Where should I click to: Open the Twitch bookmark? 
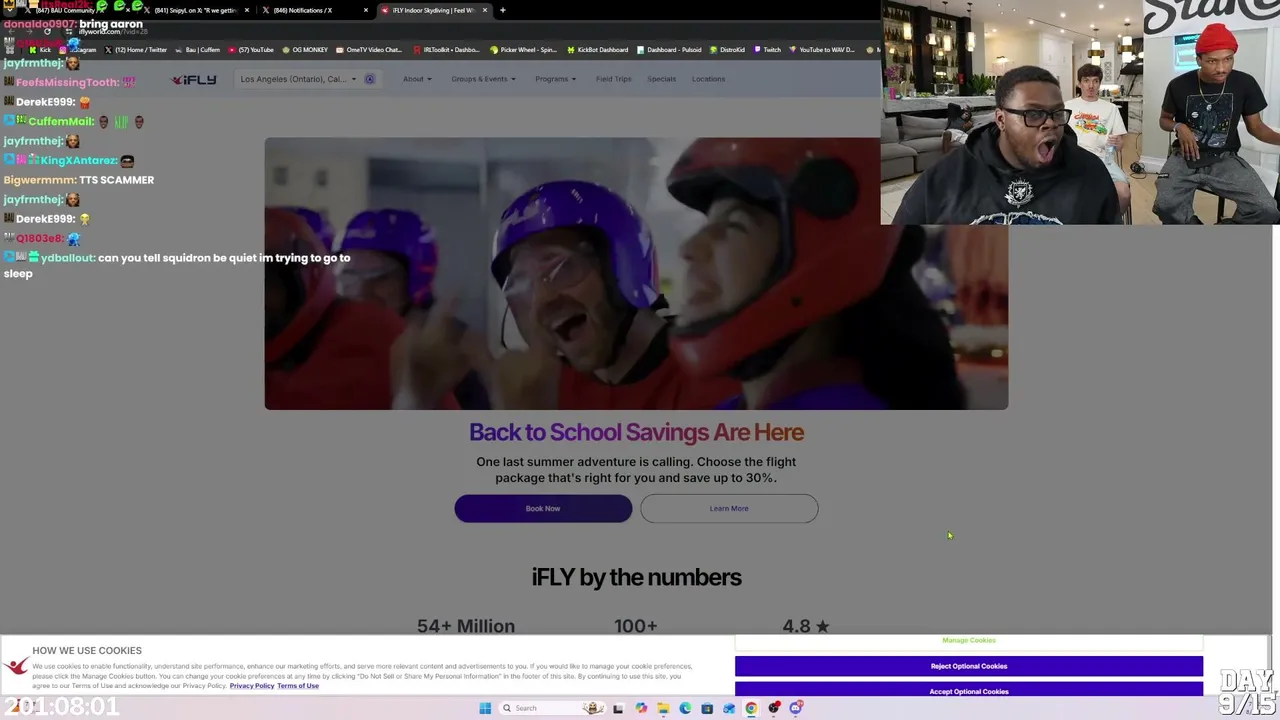tap(768, 50)
